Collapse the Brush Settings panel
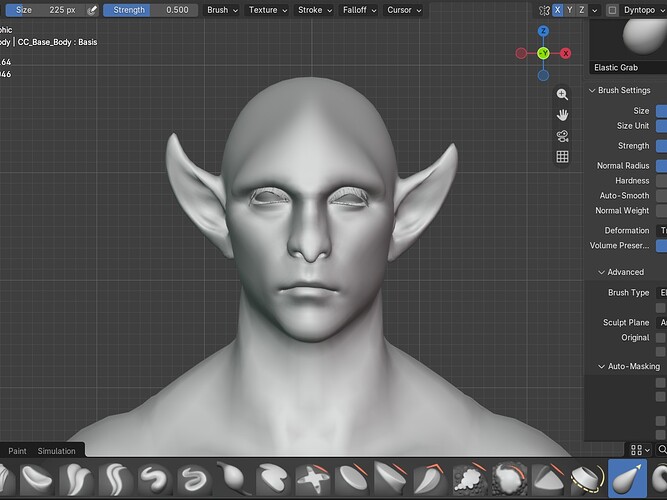The image size is (667, 500). [592, 90]
